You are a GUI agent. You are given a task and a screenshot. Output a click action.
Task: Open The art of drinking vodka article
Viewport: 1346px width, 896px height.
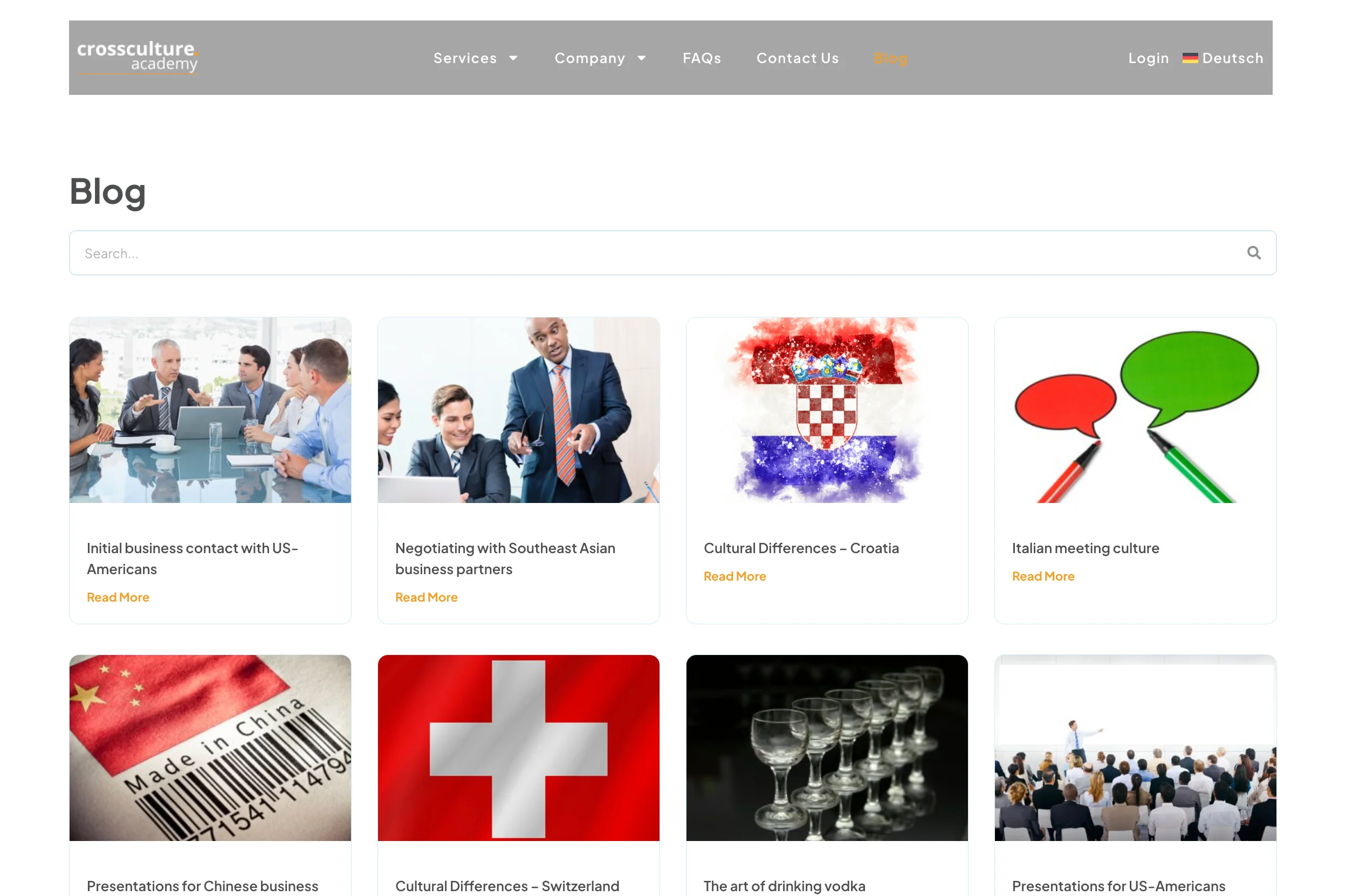click(x=784, y=885)
